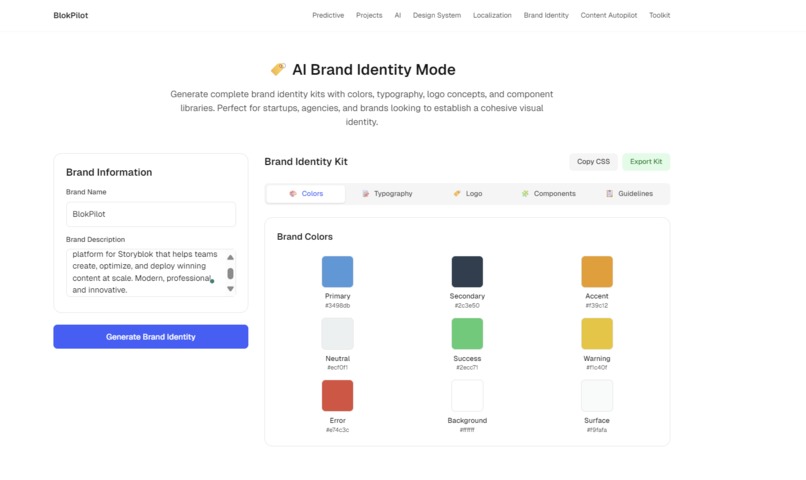This screenshot has height=480, width=806.
Task: Click the Brand Identity Kit heading
Action: pos(306,161)
